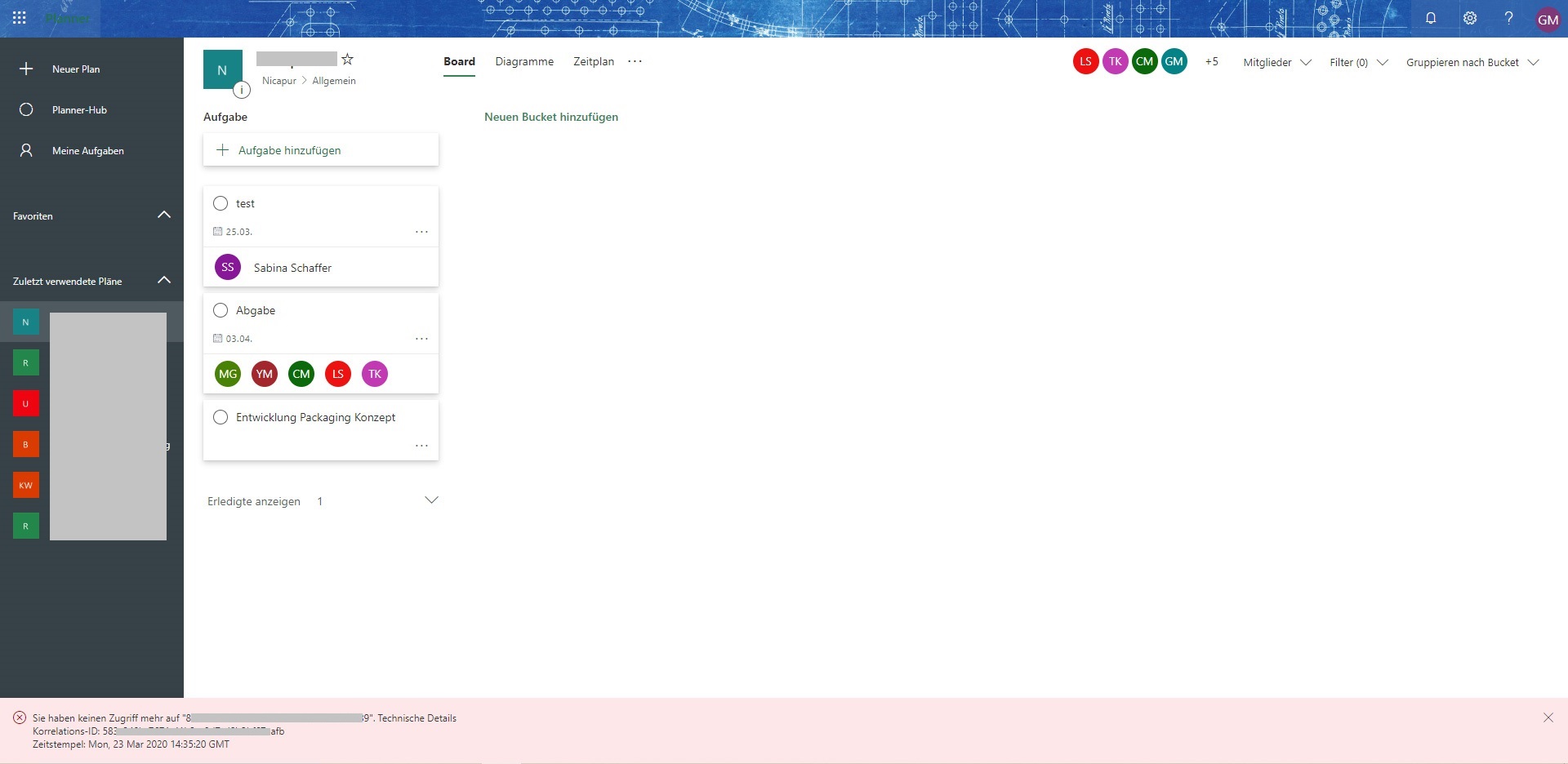Show plan info via the i icon

tap(242, 90)
